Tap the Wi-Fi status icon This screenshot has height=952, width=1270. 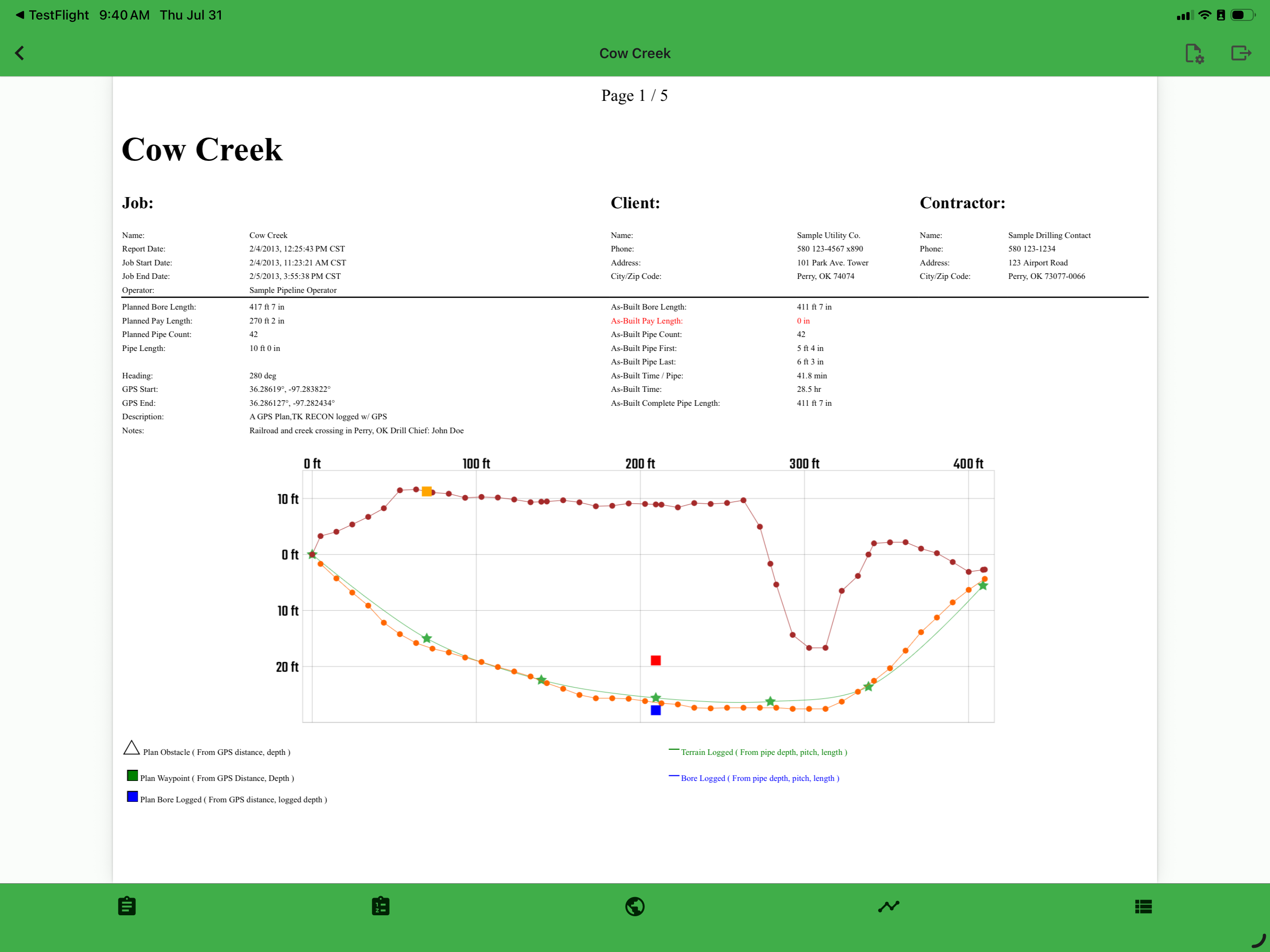[1205, 15]
